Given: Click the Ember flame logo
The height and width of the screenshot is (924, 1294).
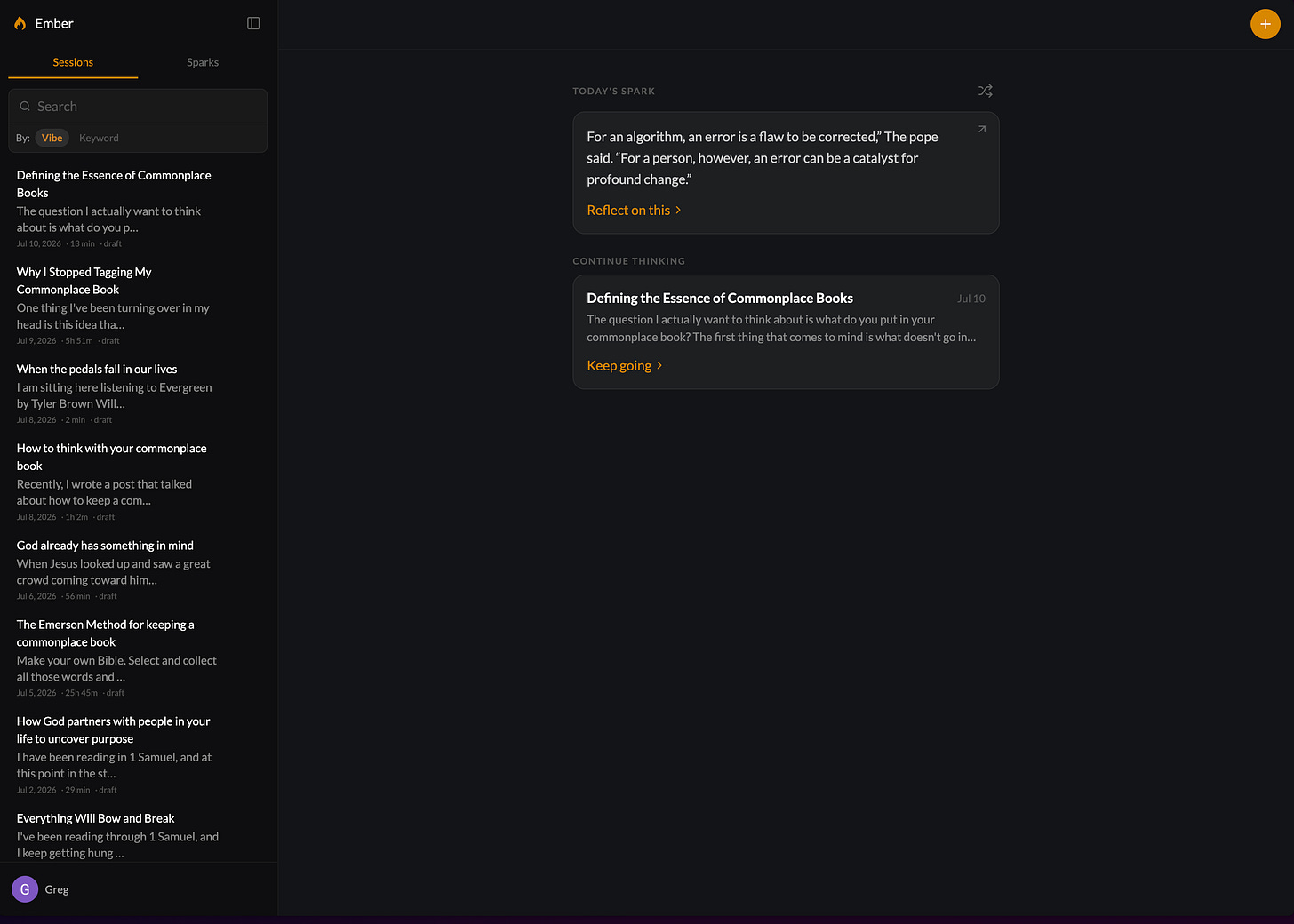Looking at the screenshot, I should pos(20,23).
